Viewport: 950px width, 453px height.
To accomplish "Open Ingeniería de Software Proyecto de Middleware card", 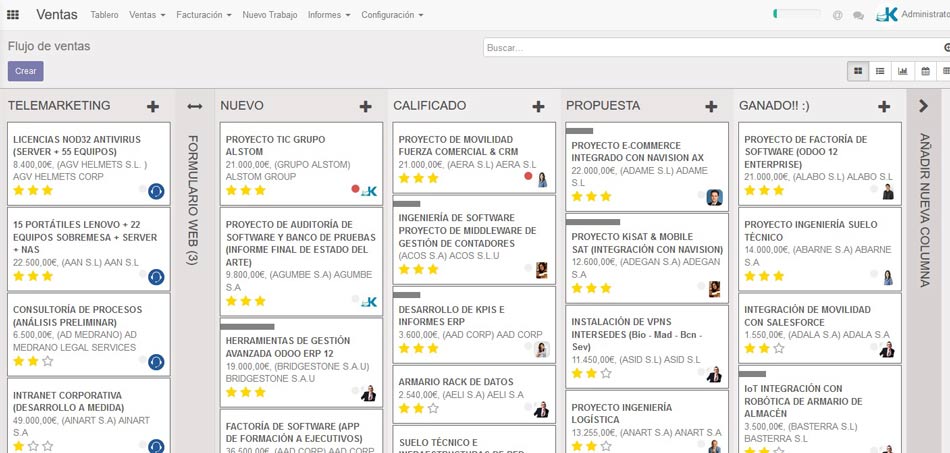I will [467, 231].
